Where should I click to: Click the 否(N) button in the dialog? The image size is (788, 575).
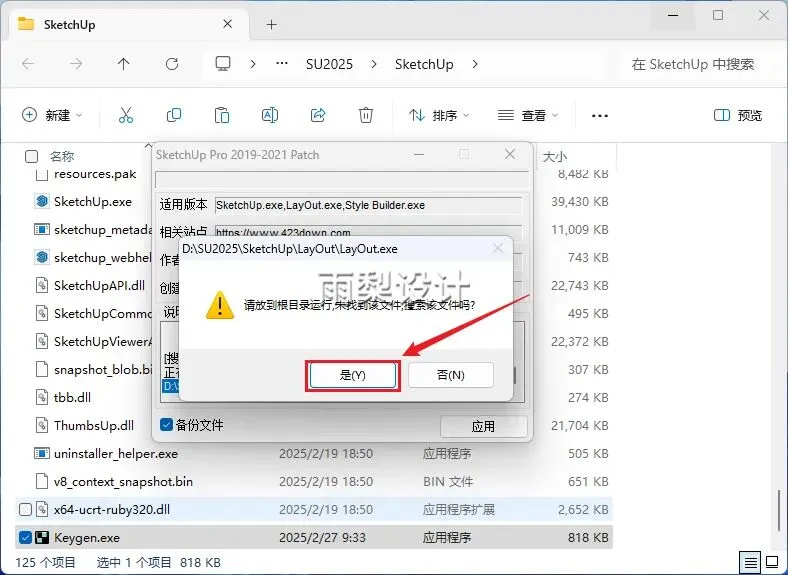(451, 375)
